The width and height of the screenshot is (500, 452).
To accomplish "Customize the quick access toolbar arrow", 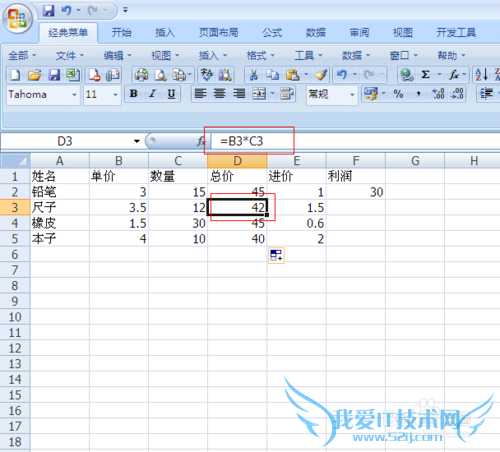I will coord(125,10).
